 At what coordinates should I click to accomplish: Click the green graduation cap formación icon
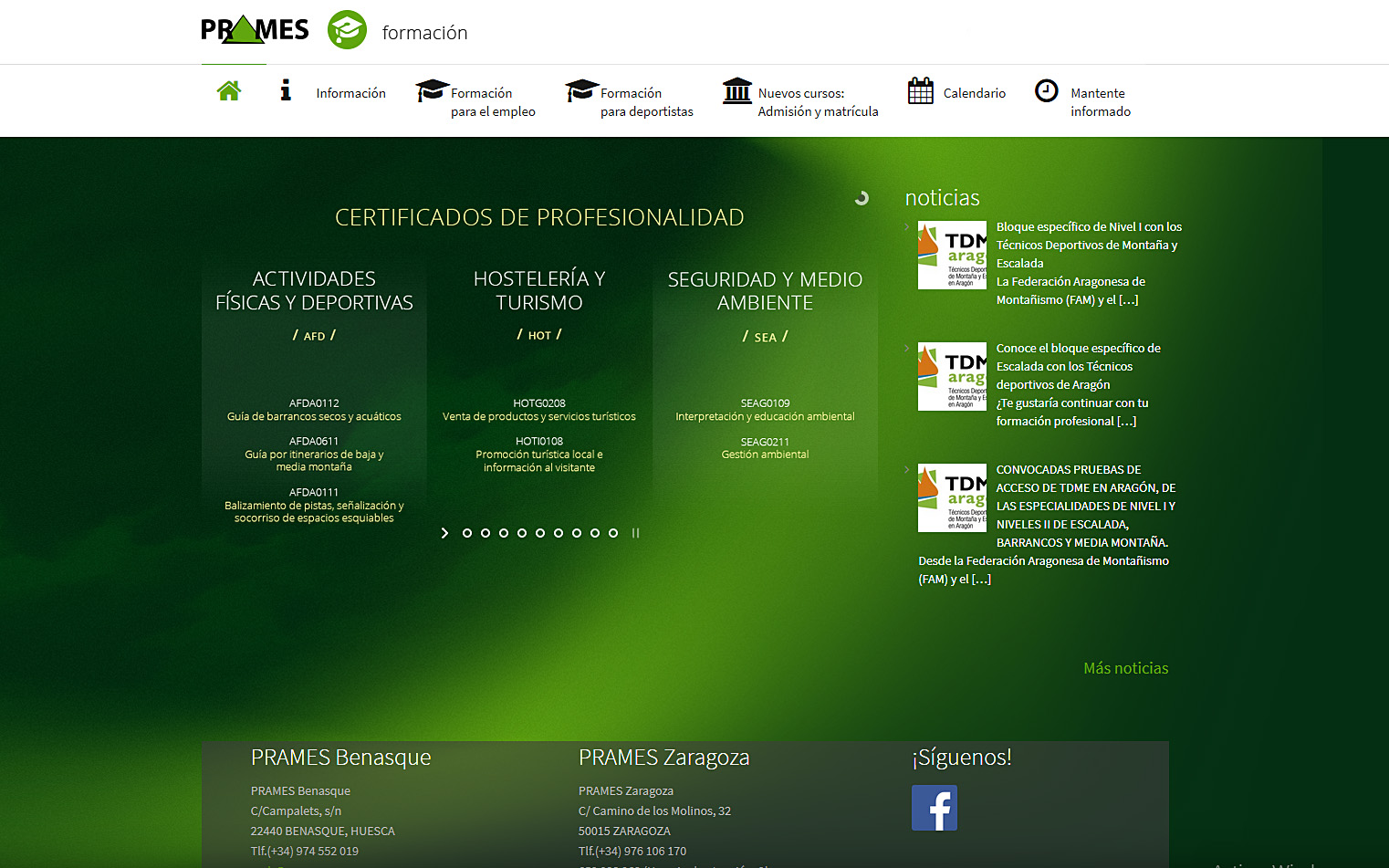pos(347,30)
